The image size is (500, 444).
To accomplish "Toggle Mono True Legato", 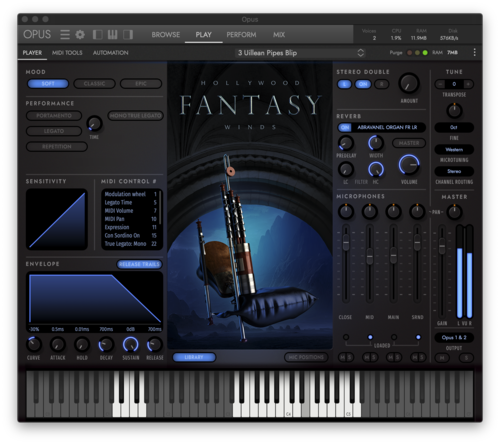I will (x=135, y=116).
